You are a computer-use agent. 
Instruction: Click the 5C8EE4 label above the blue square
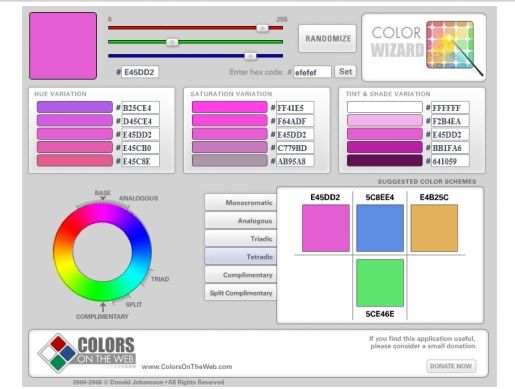pos(380,197)
